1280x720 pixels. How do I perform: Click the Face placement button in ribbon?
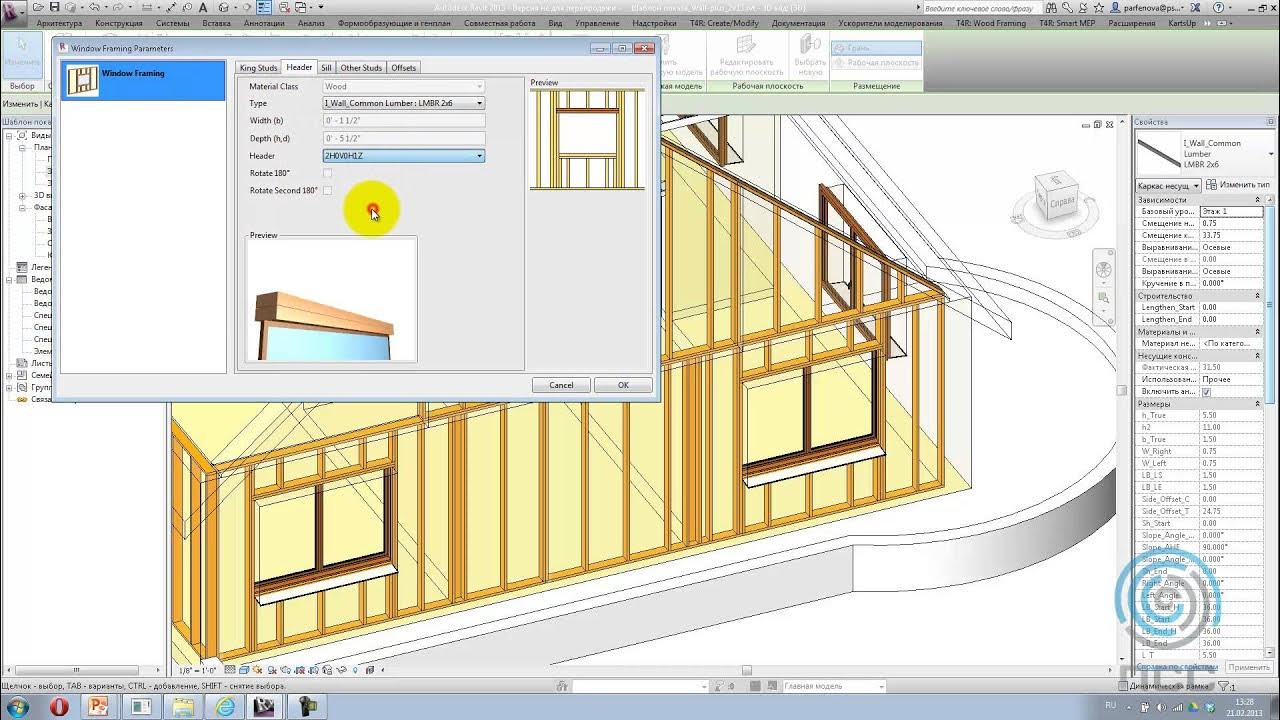coord(876,48)
